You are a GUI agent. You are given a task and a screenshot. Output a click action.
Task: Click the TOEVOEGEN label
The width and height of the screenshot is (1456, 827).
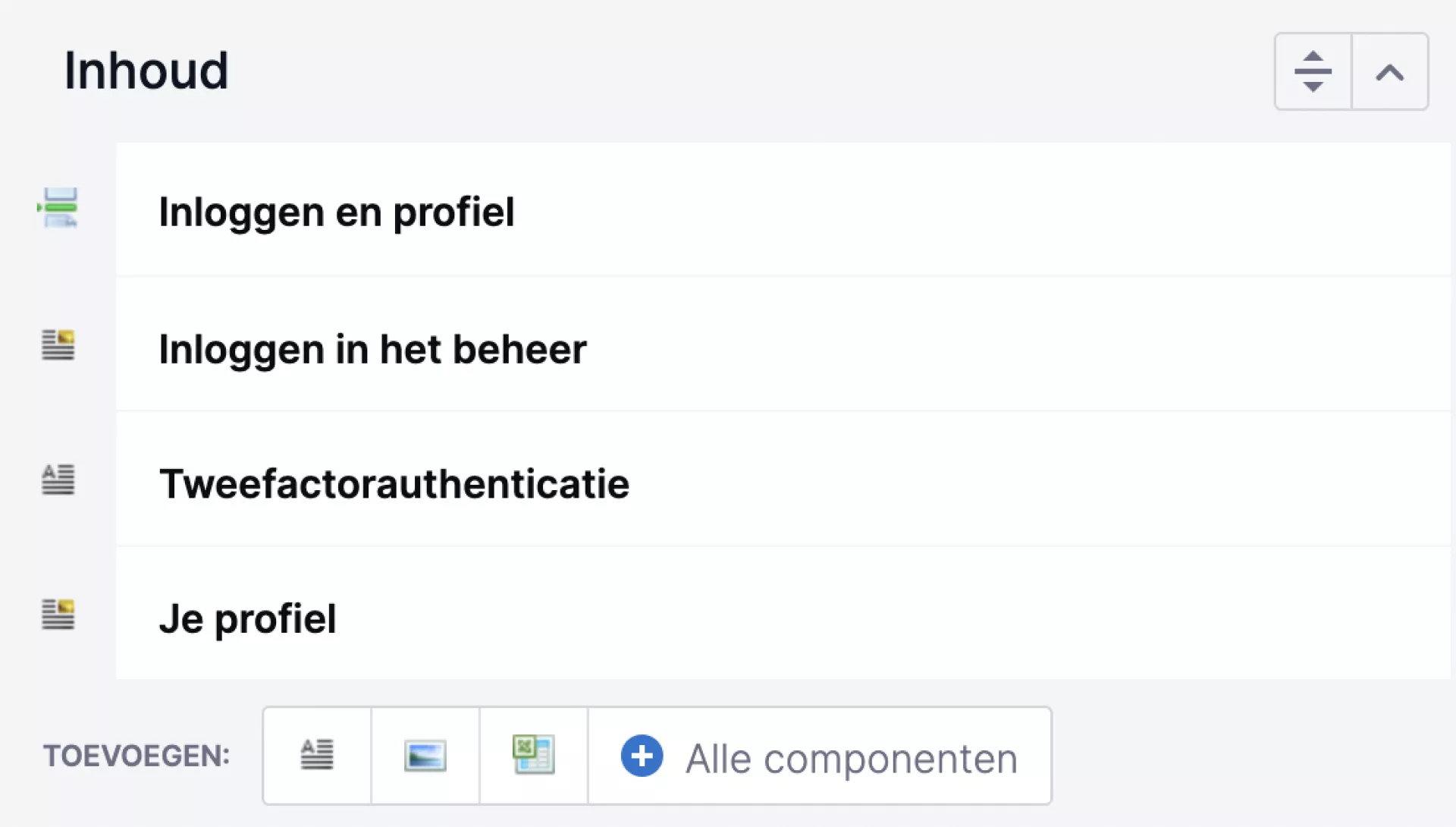136,756
